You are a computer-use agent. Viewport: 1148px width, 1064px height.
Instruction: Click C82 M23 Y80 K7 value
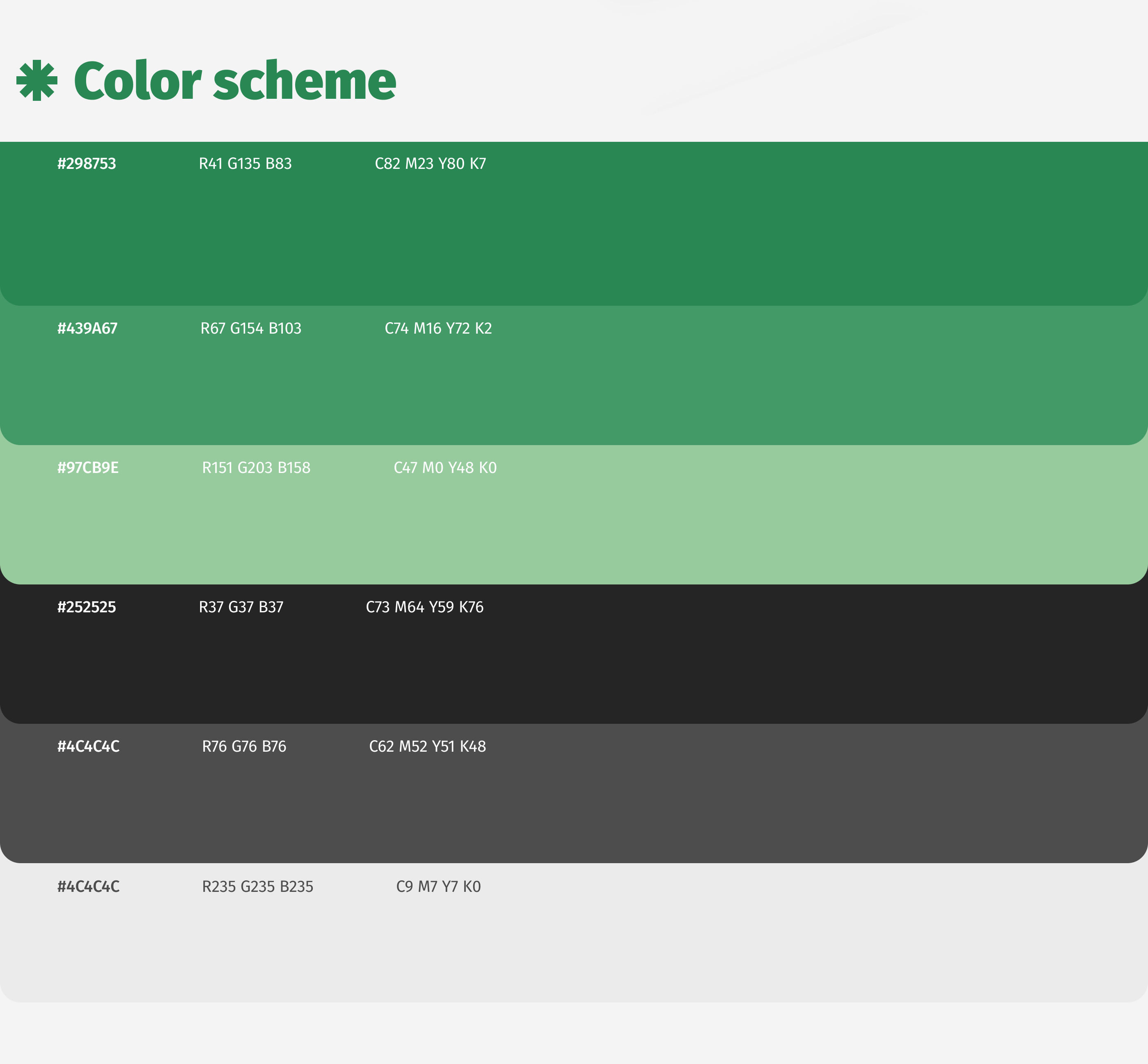click(x=430, y=164)
